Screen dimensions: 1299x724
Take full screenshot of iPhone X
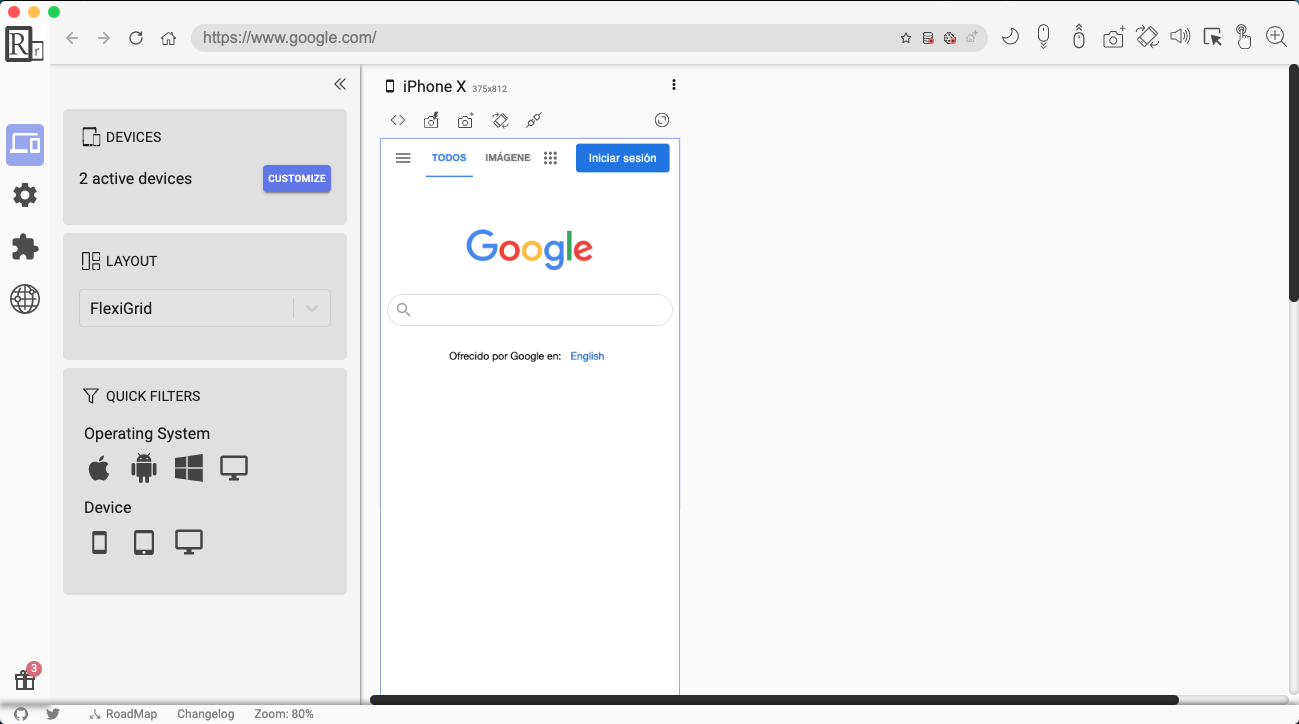(465, 120)
